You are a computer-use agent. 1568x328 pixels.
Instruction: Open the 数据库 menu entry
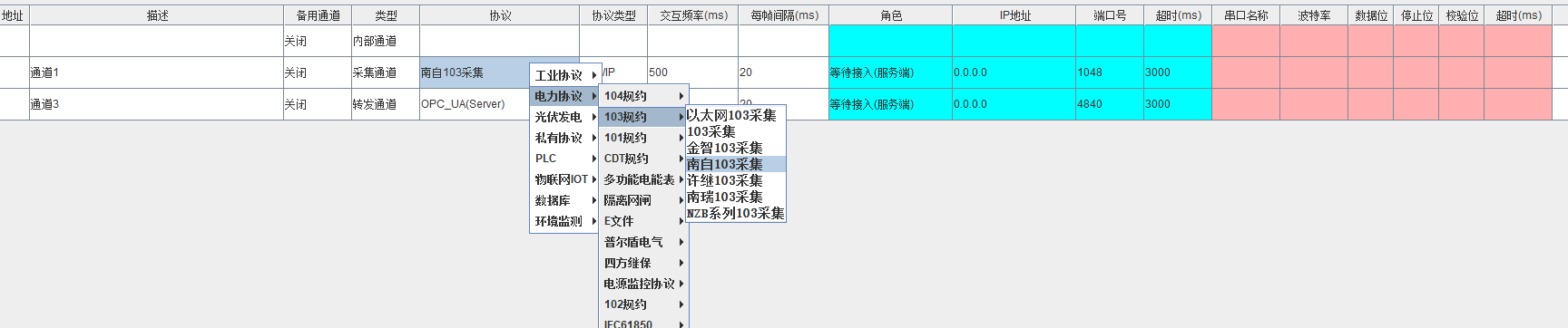[565, 200]
